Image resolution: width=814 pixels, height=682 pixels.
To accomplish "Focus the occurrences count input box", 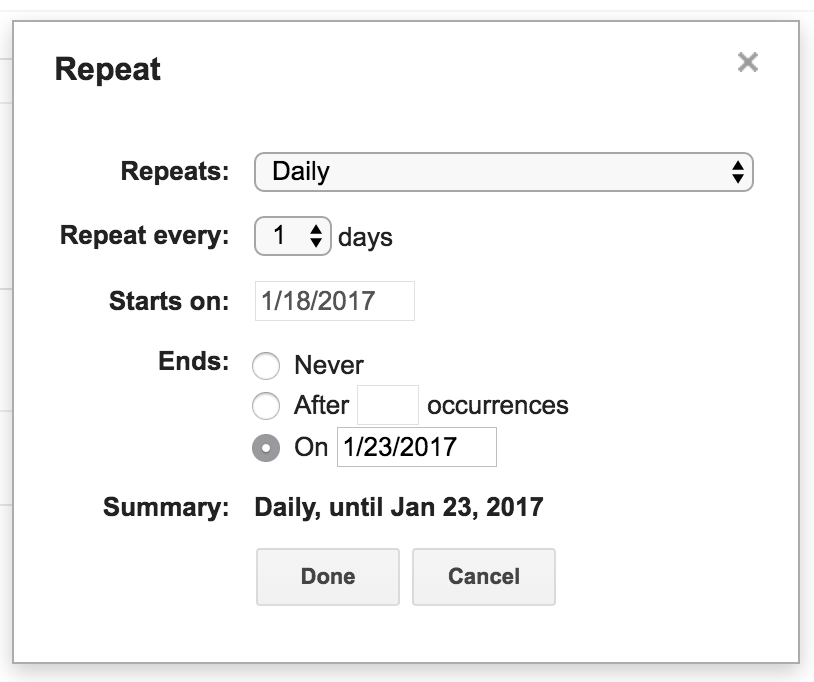I will coord(388,406).
